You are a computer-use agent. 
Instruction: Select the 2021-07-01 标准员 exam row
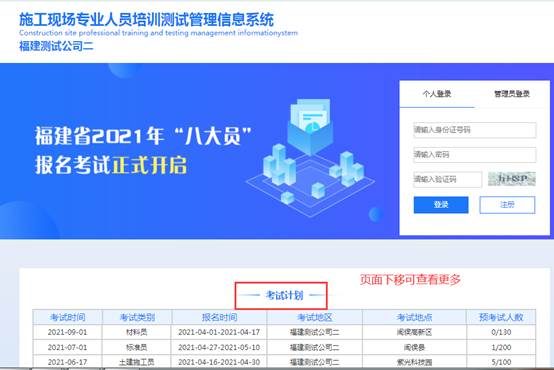(x=284, y=347)
